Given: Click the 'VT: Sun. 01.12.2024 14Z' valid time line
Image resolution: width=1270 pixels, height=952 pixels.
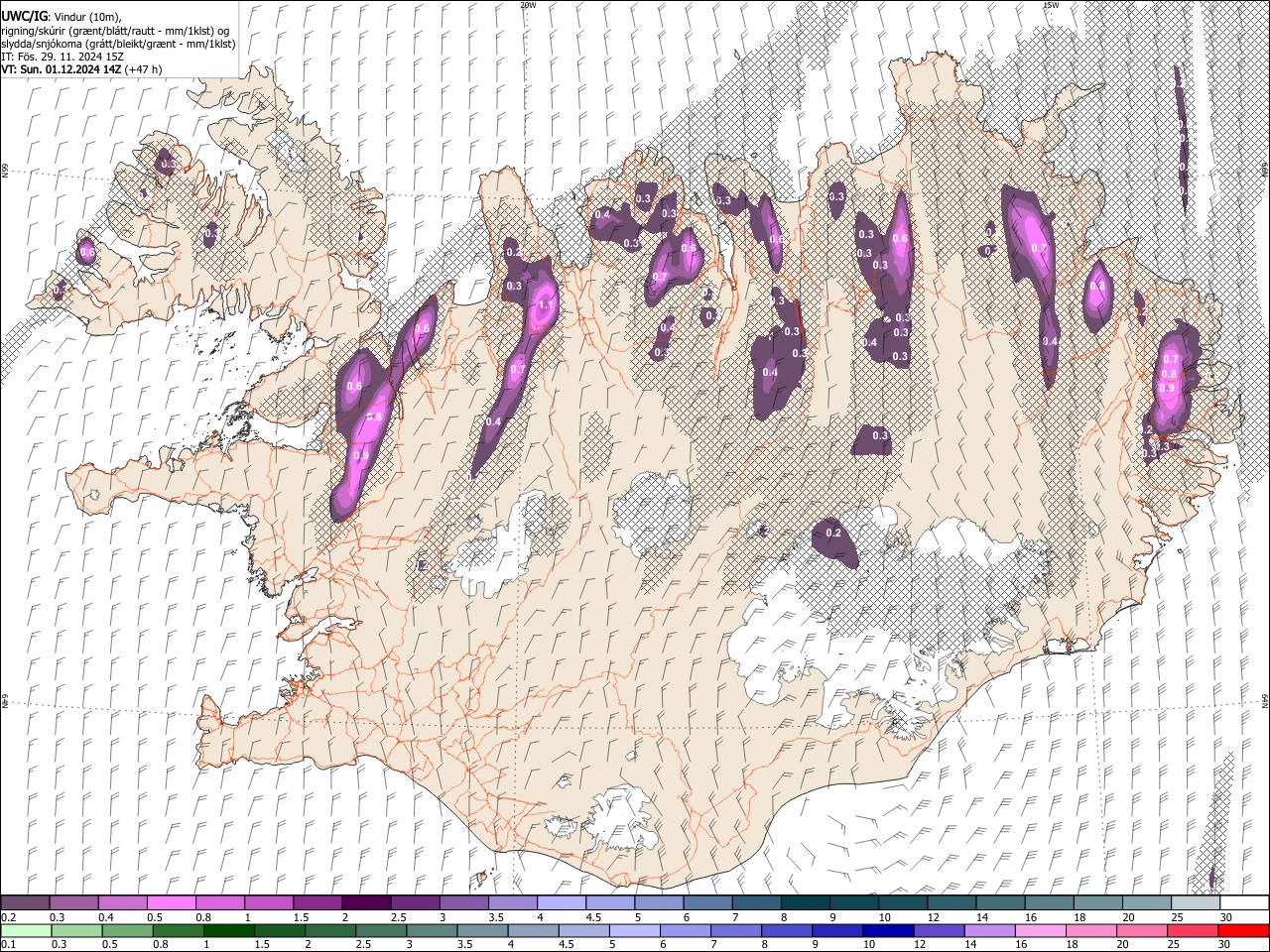Looking at the screenshot, I should pos(62,69).
